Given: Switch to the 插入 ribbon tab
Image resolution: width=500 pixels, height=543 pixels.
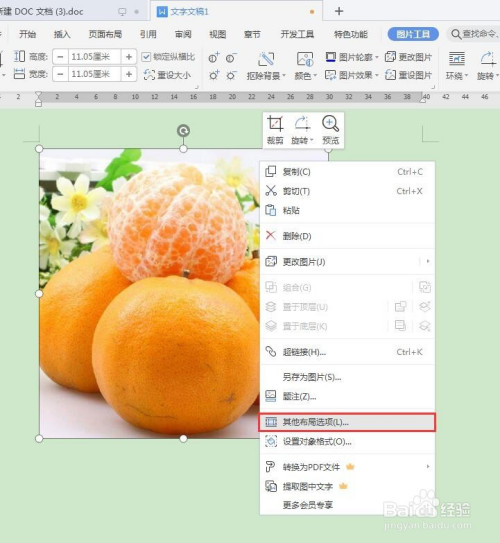Looking at the screenshot, I should coord(62,34).
